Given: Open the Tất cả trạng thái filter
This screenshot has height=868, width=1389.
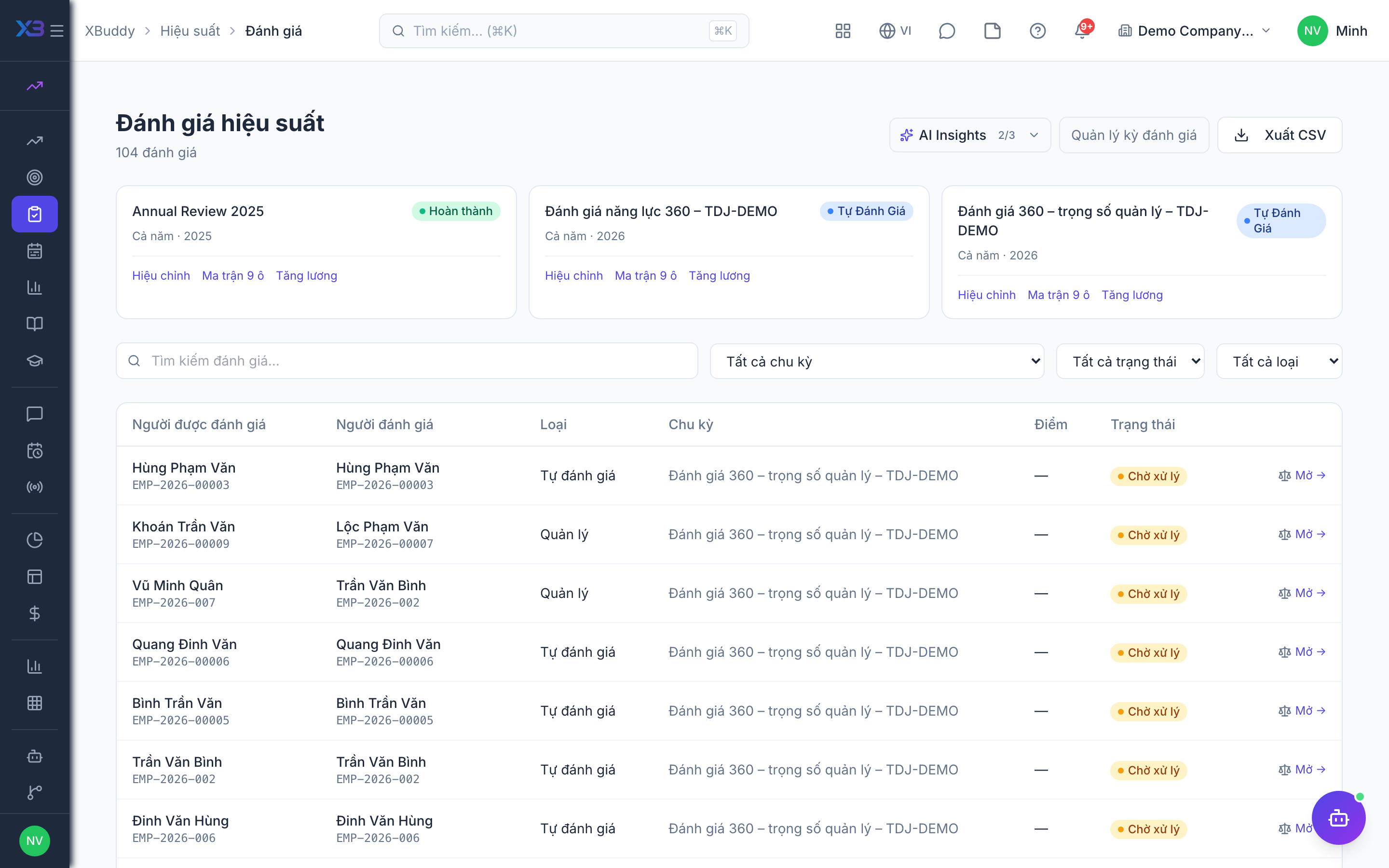Looking at the screenshot, I should [1130, 361].
